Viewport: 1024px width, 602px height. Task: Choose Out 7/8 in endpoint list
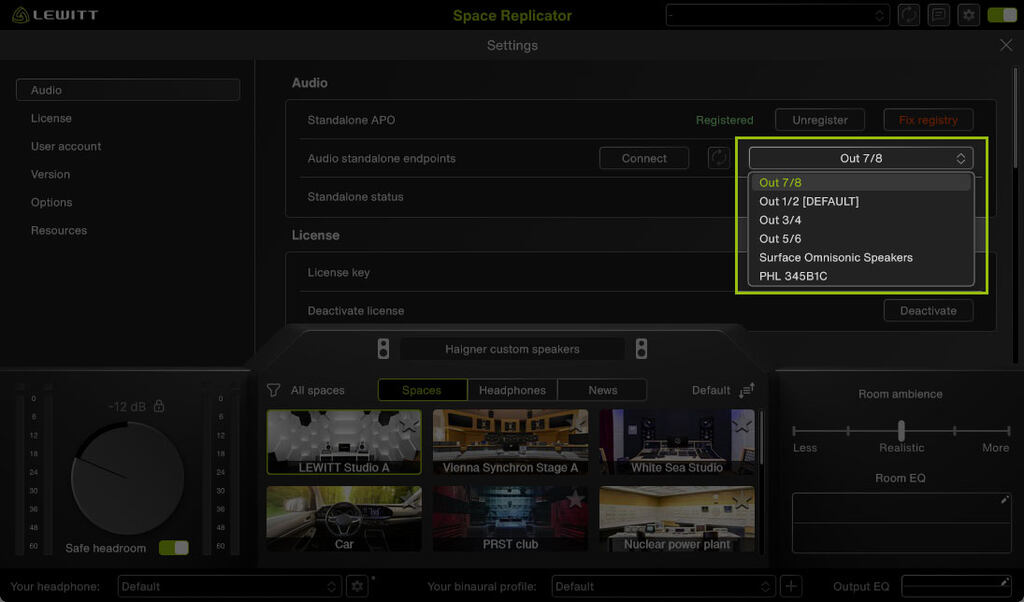click(x=861, y=183)
